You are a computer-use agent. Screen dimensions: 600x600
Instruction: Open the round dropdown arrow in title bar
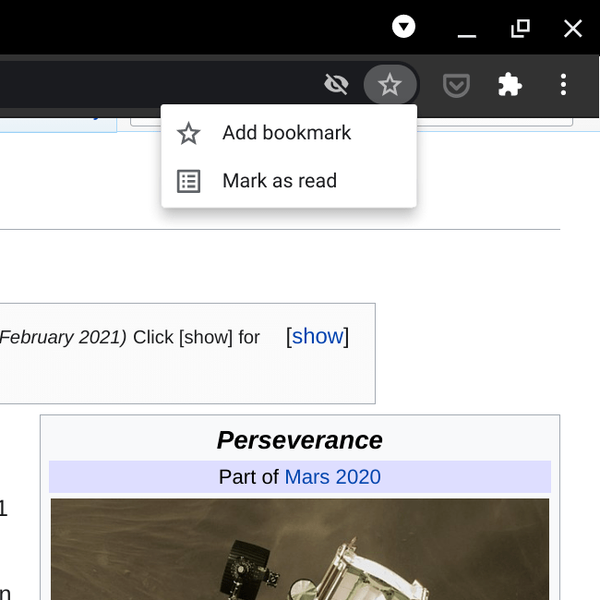[x=403, y=27]
